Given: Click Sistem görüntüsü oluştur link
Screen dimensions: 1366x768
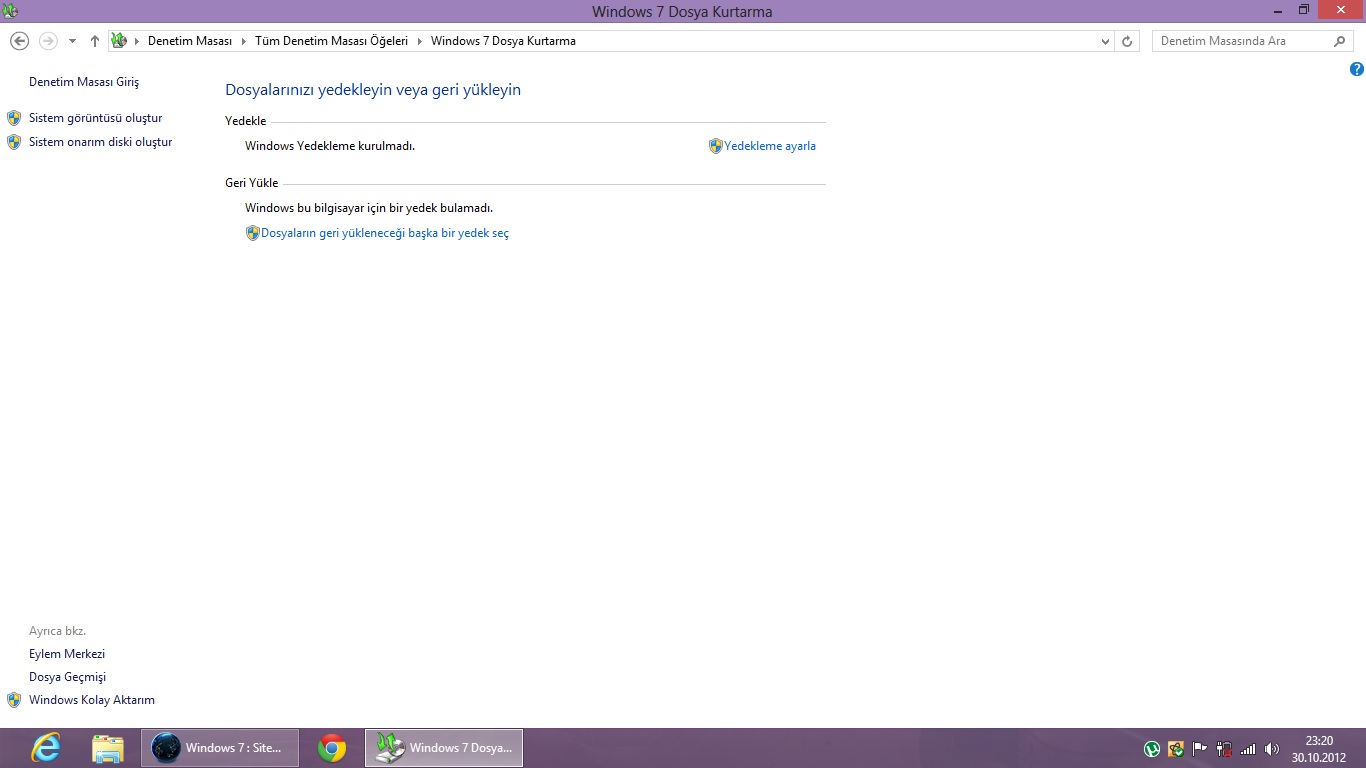Looking at the screenshot, I should click(95, 118).
